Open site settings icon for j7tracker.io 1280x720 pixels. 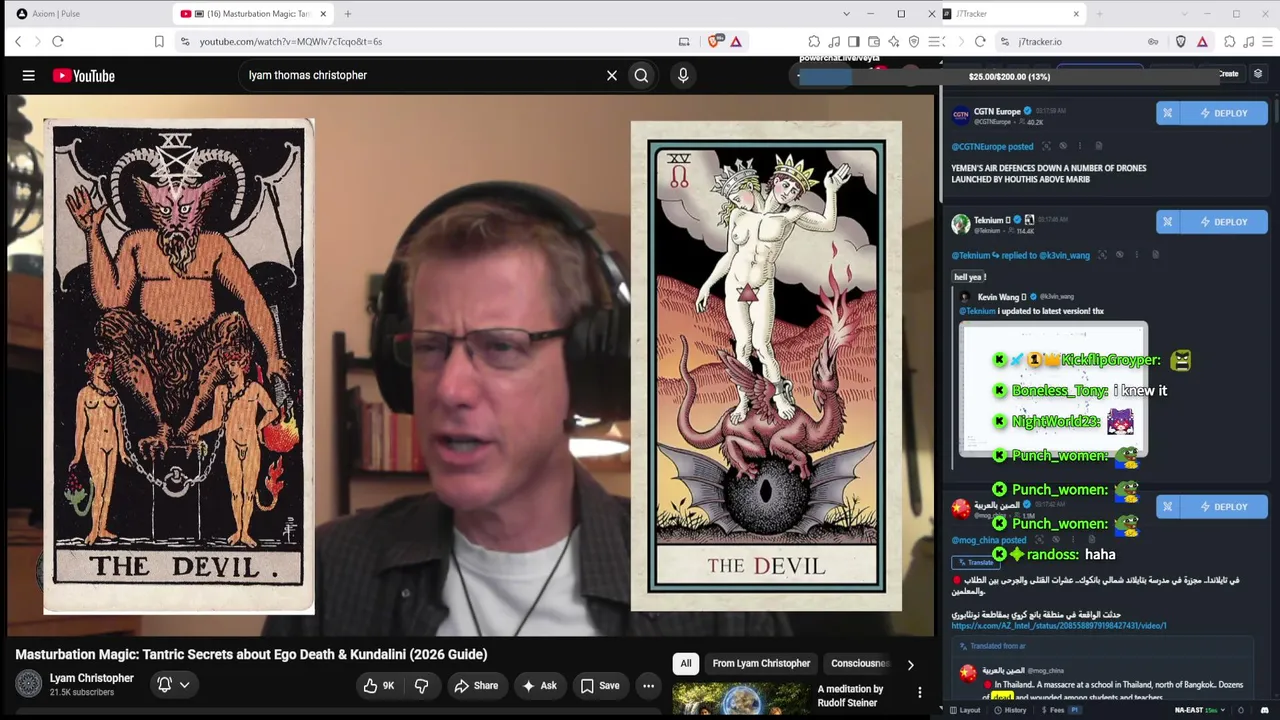(1005, 41)
